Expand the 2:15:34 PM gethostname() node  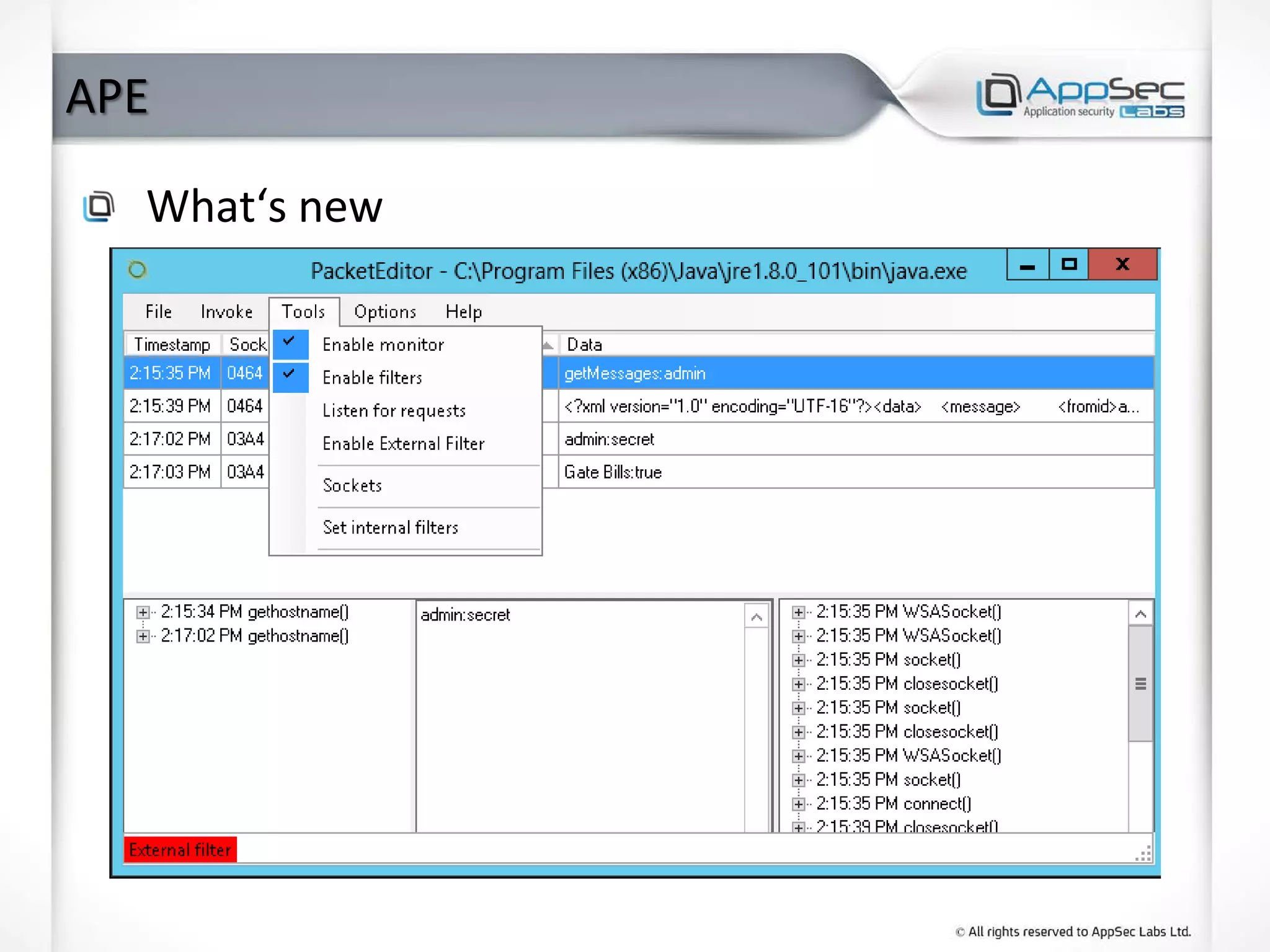click(x=143, y=612)
